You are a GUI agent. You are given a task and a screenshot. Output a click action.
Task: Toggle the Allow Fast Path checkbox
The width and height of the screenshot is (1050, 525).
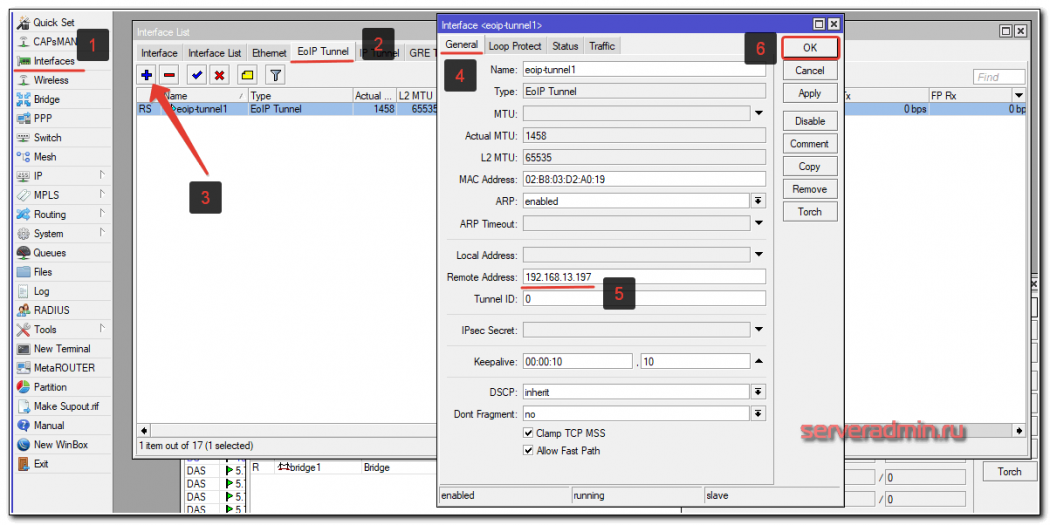[x=528, y=451]
